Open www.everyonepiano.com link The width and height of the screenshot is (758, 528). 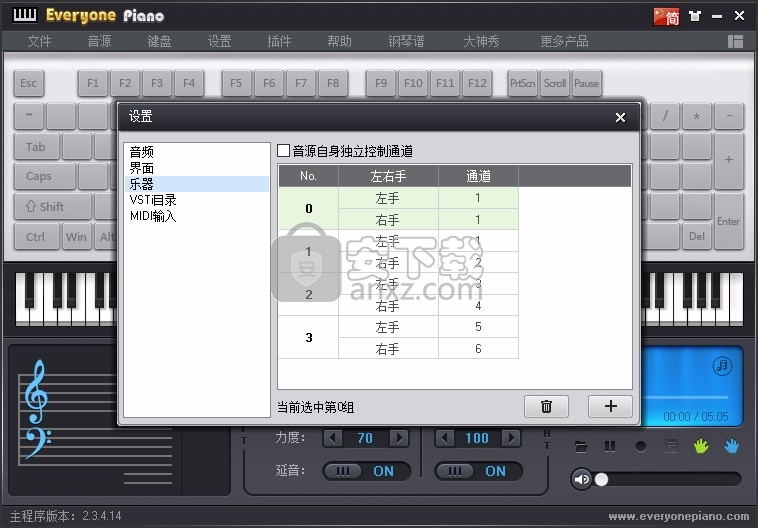(679, 516)
